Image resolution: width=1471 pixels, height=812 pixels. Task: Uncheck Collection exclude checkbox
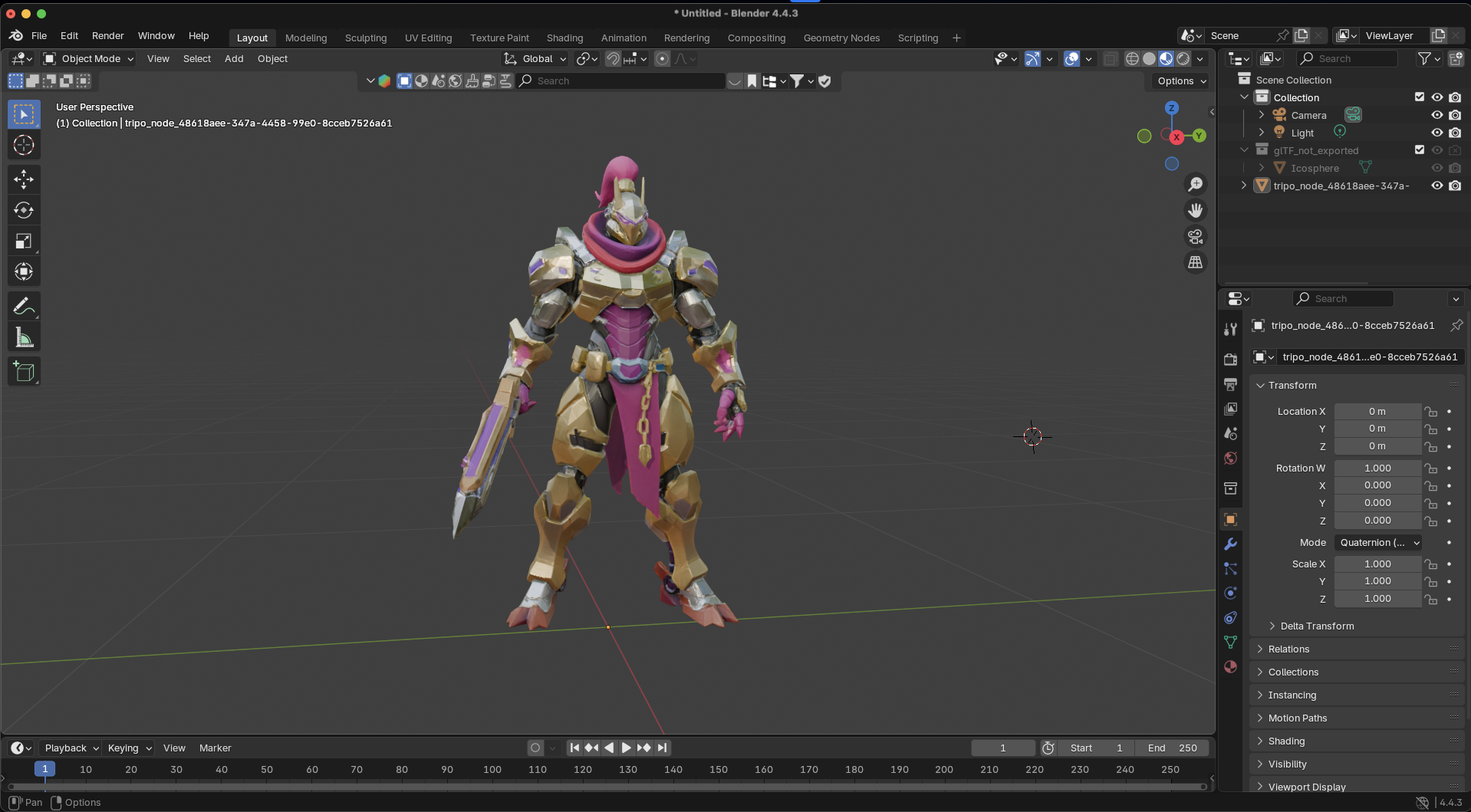click(x=1420, y=97)
